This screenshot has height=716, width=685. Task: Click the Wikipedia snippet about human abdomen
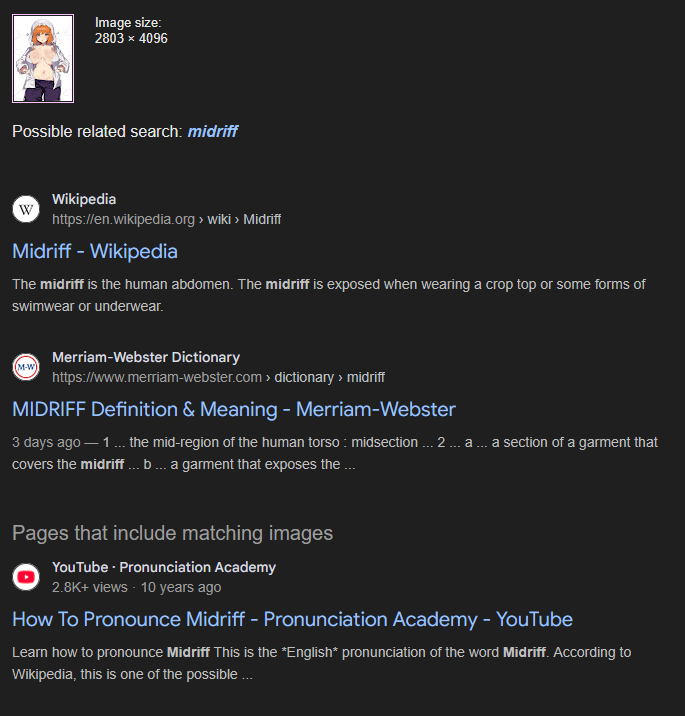point(329,295)
